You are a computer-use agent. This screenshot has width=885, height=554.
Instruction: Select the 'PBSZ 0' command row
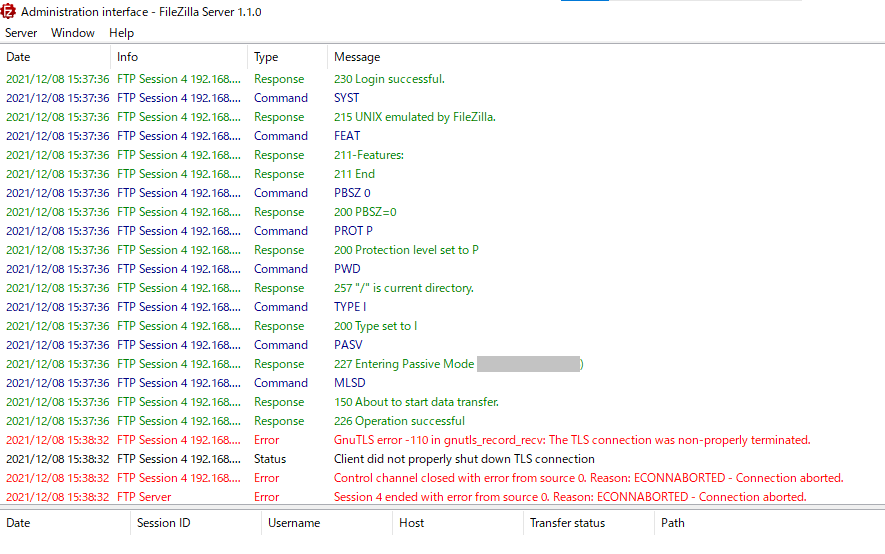click(442, 193)
